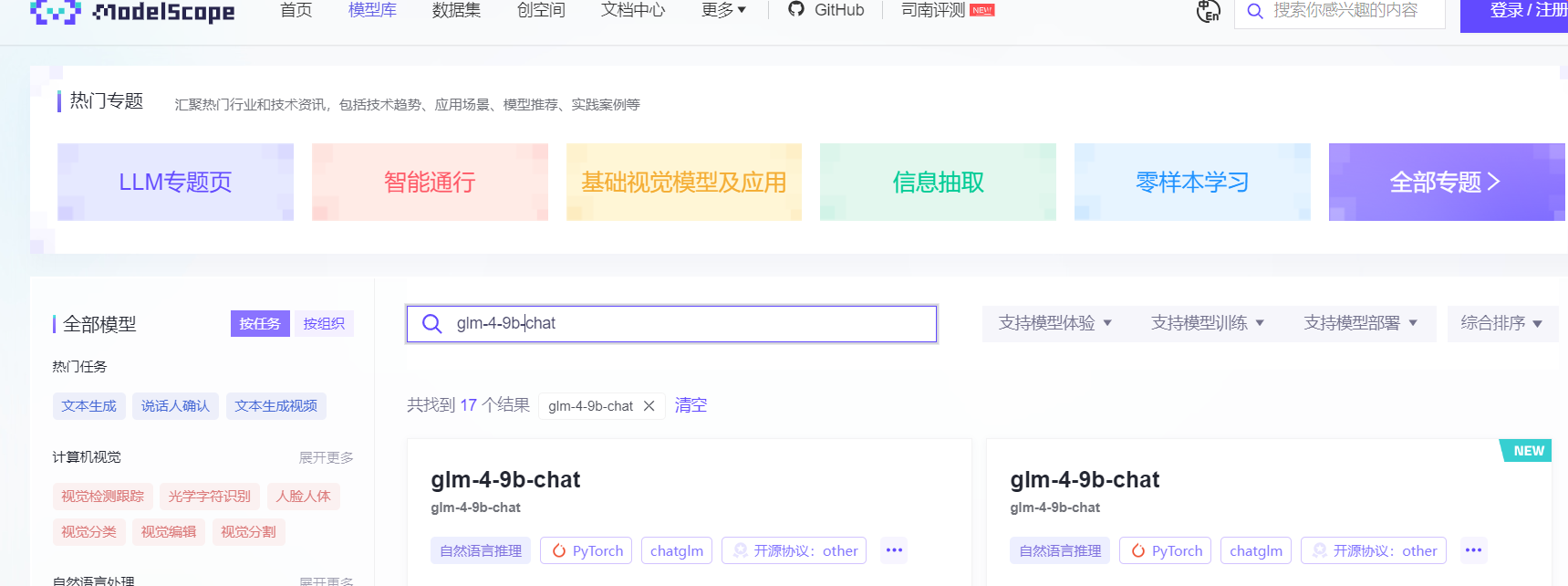
Task: Switch to the 按任务 tab
Action: [x=260, y=323]
